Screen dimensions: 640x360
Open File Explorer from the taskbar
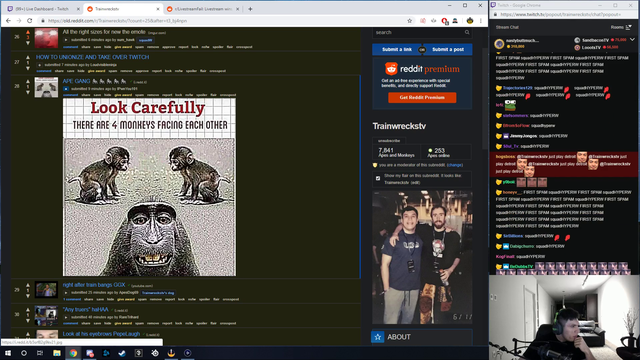pos(57,353)
